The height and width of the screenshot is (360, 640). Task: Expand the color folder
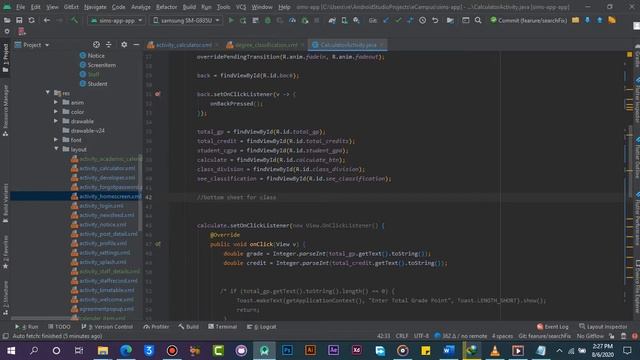coord(56,111)
